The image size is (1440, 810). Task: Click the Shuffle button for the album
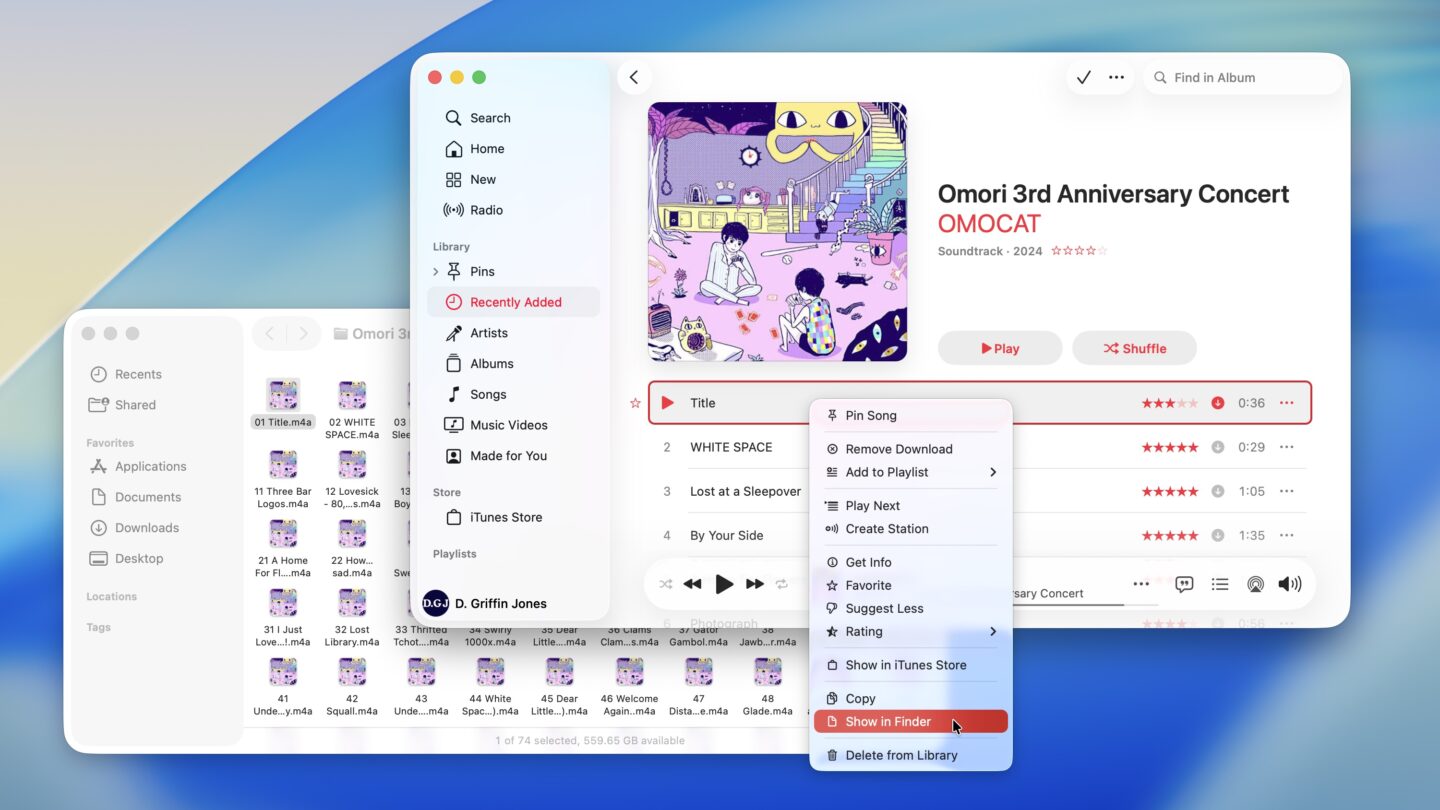pyautogui.click(x=1134, y=348)
